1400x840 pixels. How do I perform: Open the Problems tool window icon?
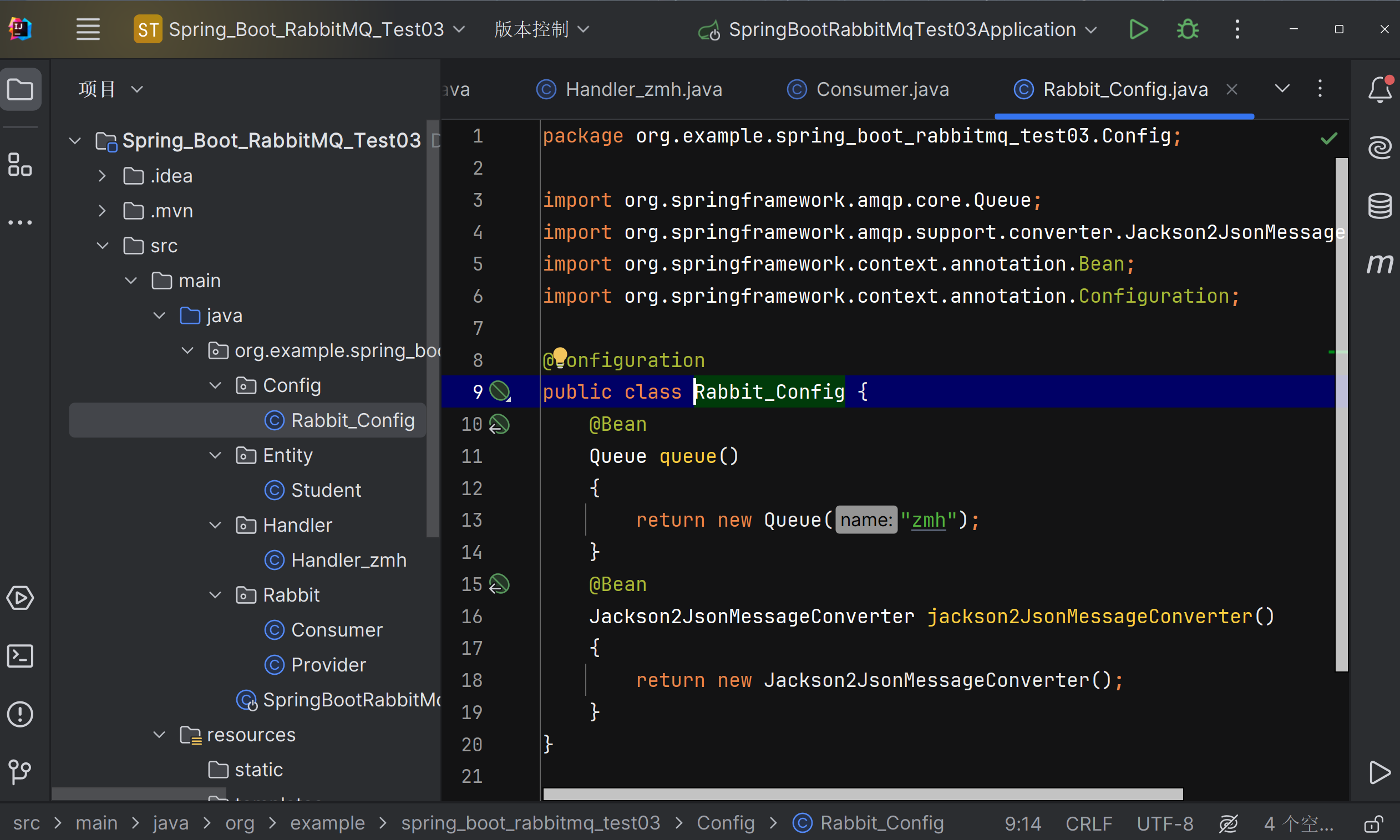[21, 714]
